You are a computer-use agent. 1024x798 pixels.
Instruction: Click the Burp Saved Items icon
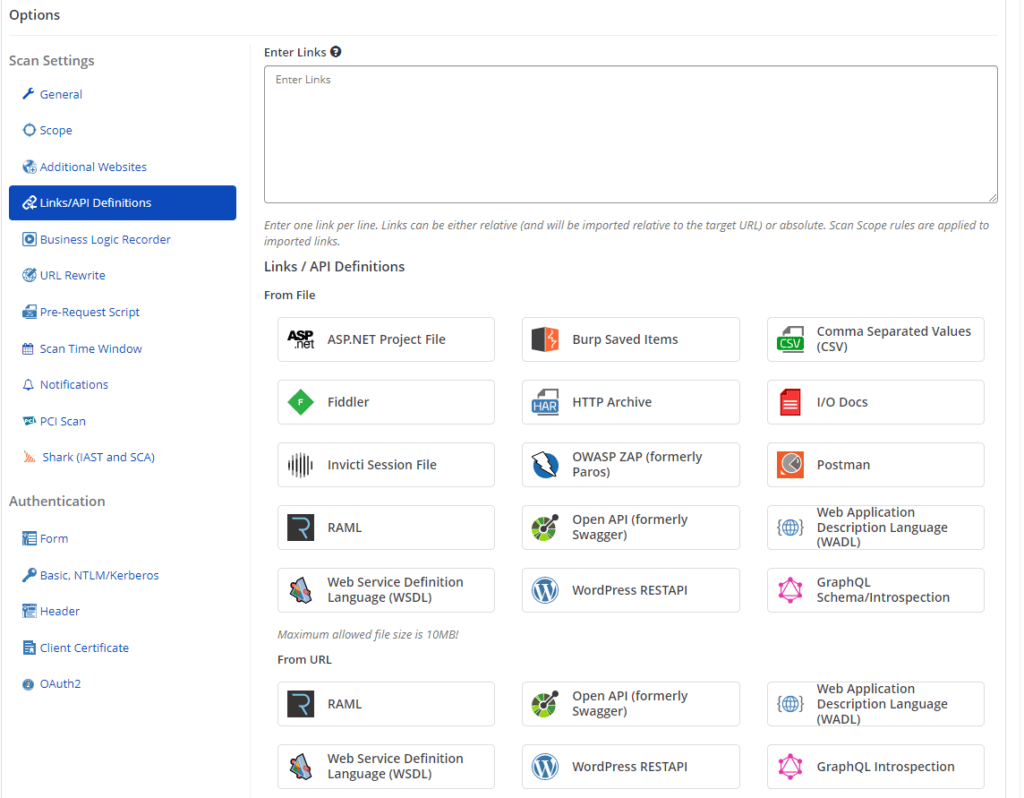(545, 340)
